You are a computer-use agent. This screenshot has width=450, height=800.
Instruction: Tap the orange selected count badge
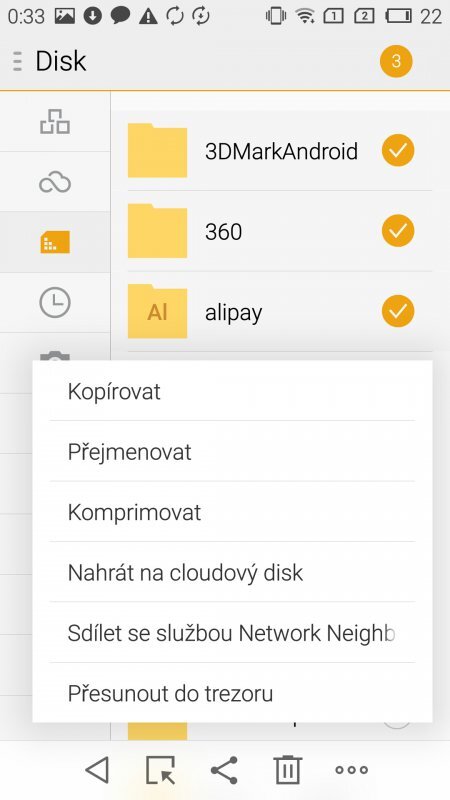point(396,61)
